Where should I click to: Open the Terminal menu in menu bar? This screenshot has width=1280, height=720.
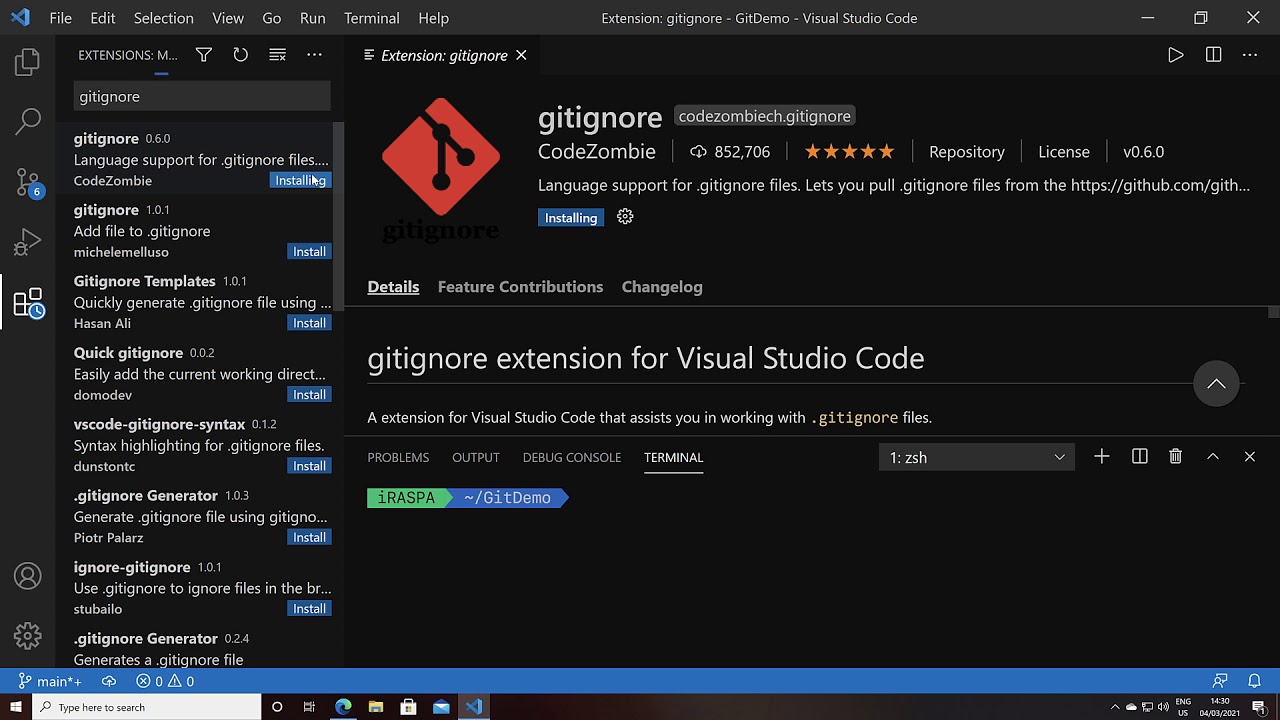coord(372,18)
